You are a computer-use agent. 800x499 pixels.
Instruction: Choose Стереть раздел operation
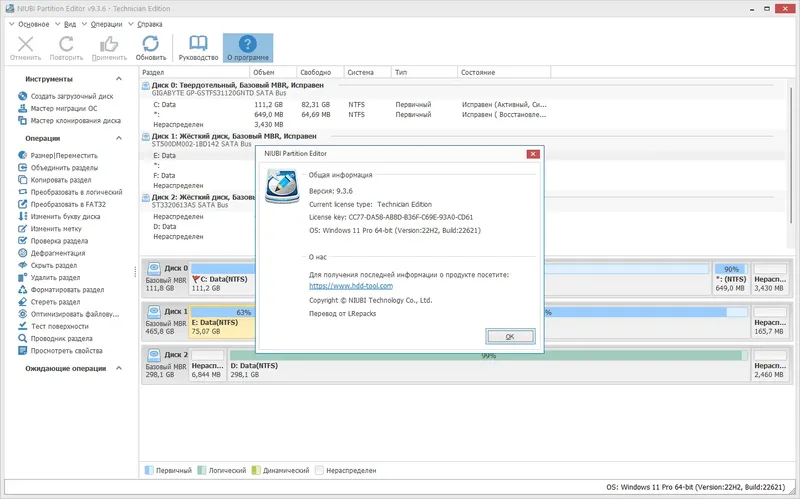pyautogui.click(x=55, y=302)
